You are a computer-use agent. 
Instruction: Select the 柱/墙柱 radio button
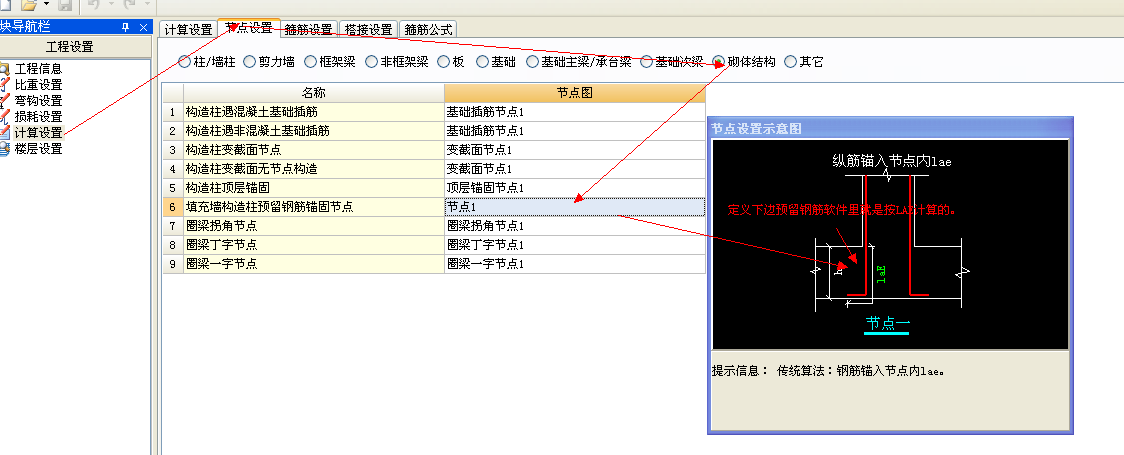tap(184, 62)
